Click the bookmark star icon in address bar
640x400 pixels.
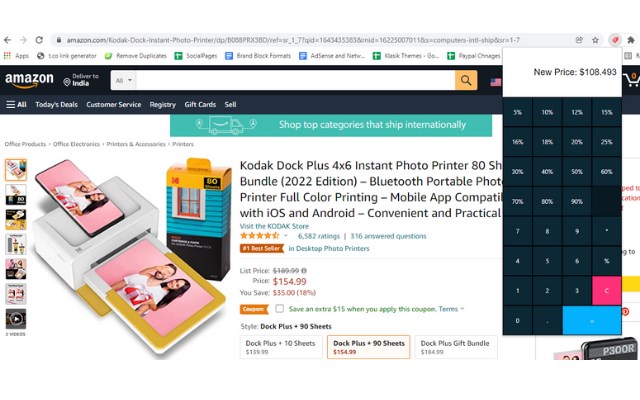(595, 40)
